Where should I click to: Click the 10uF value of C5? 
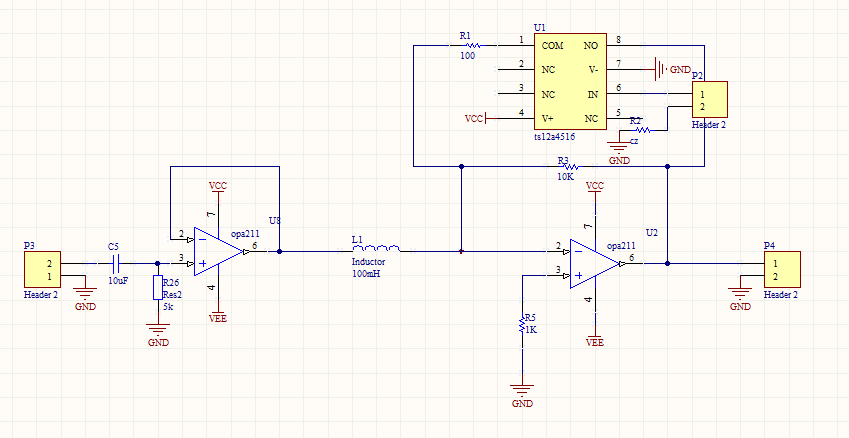point(118,281)
